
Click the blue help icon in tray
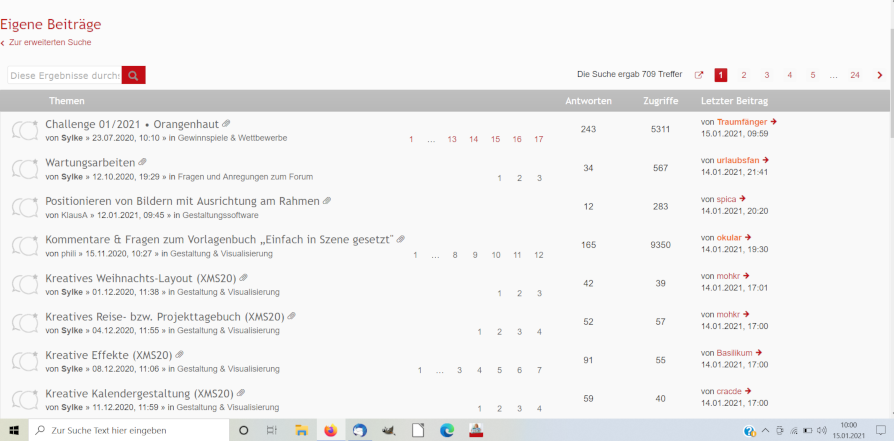[750, 431]
